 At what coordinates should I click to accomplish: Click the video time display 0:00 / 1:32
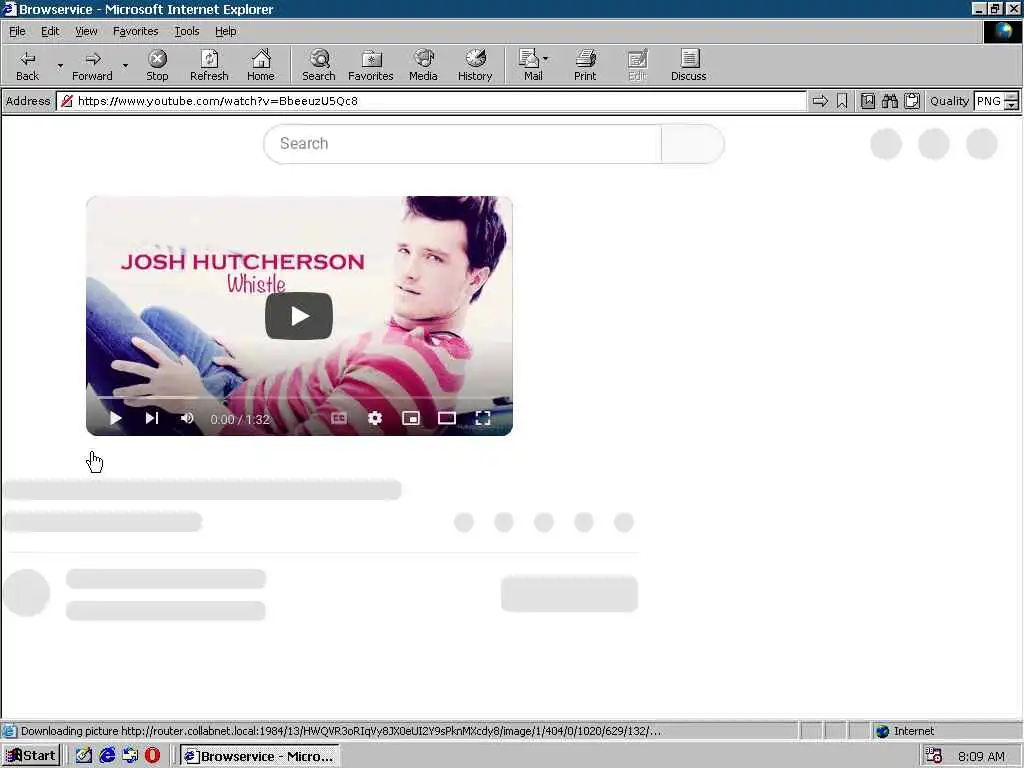click(240, 419)
